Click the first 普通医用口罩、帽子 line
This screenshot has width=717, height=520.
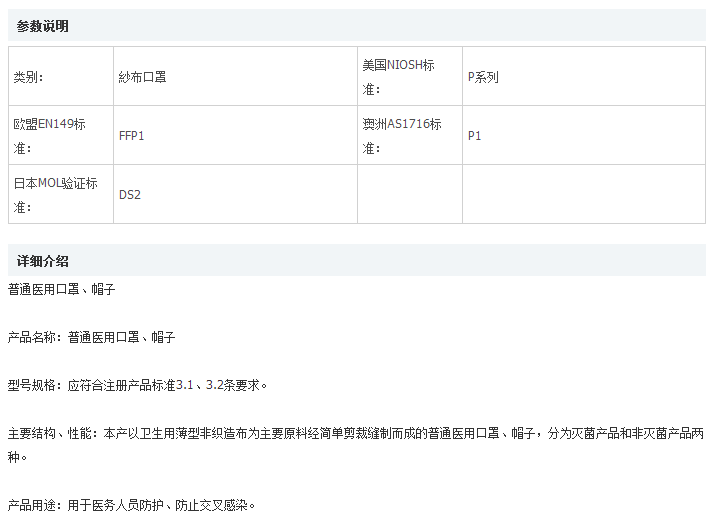[x=62, y=289]
